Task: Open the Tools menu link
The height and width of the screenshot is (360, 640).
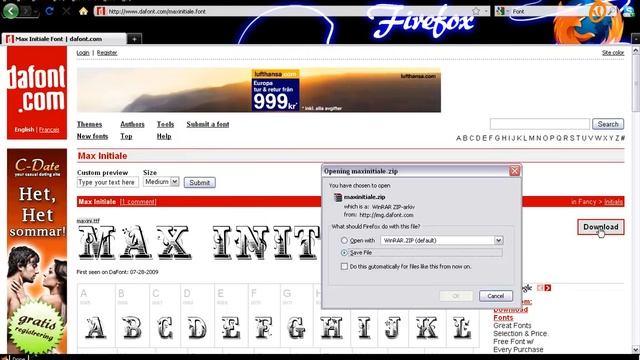Action: [165, 124]
